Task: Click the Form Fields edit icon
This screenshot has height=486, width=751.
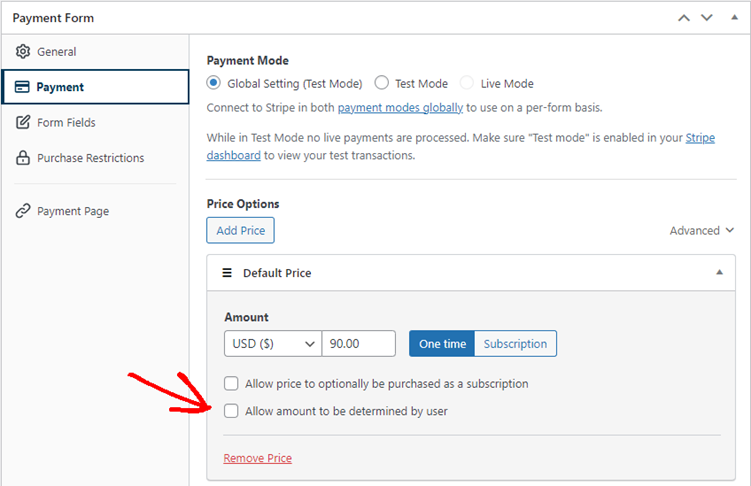Action: pyautogui.click(x=23, y=122)
